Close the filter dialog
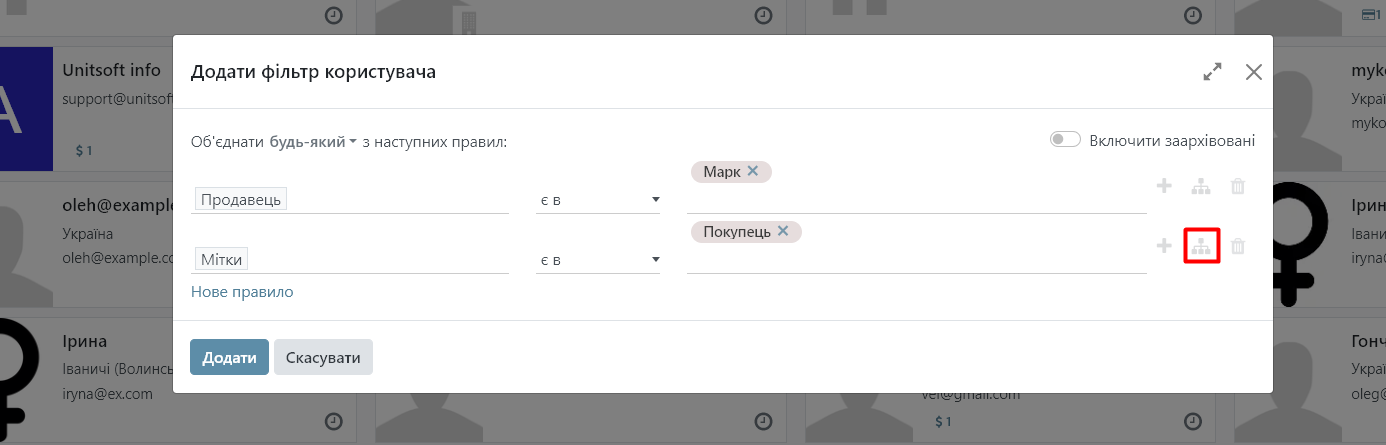This screenshot has height=445, width=1386. tap(1254, 72)
